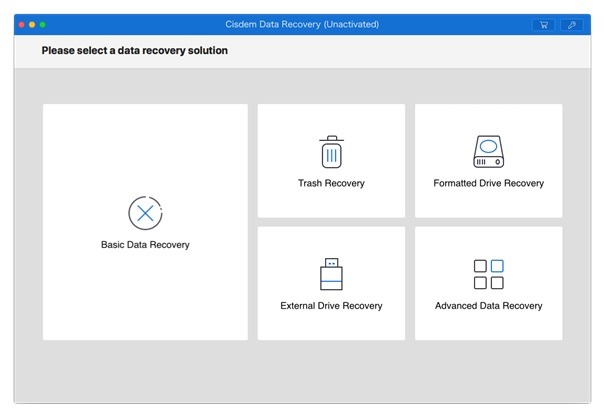Viewport: 606px width, 419px height.
Task: Select the trash can icon
Action: pyautogui.click(x=331, y=152)
